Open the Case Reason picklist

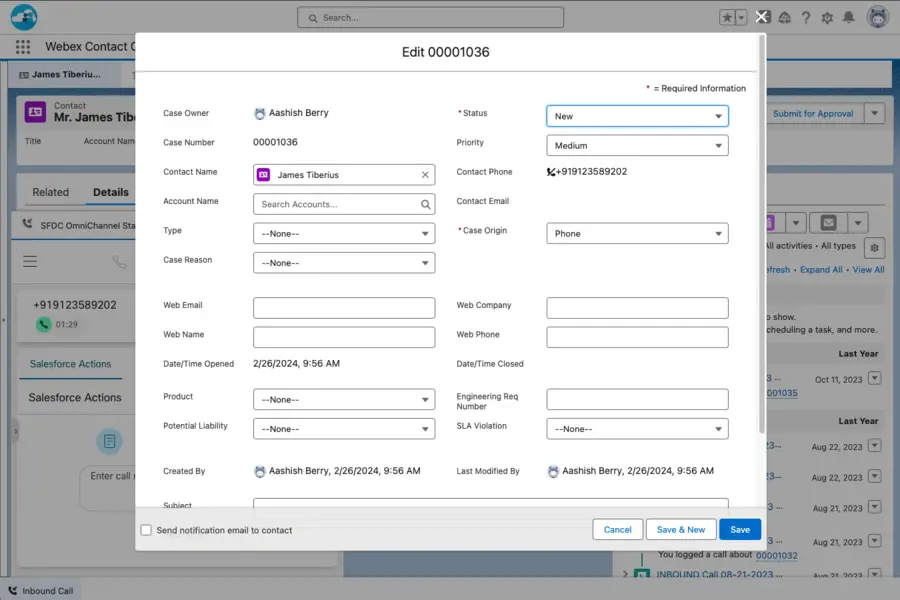pos(344,263)
